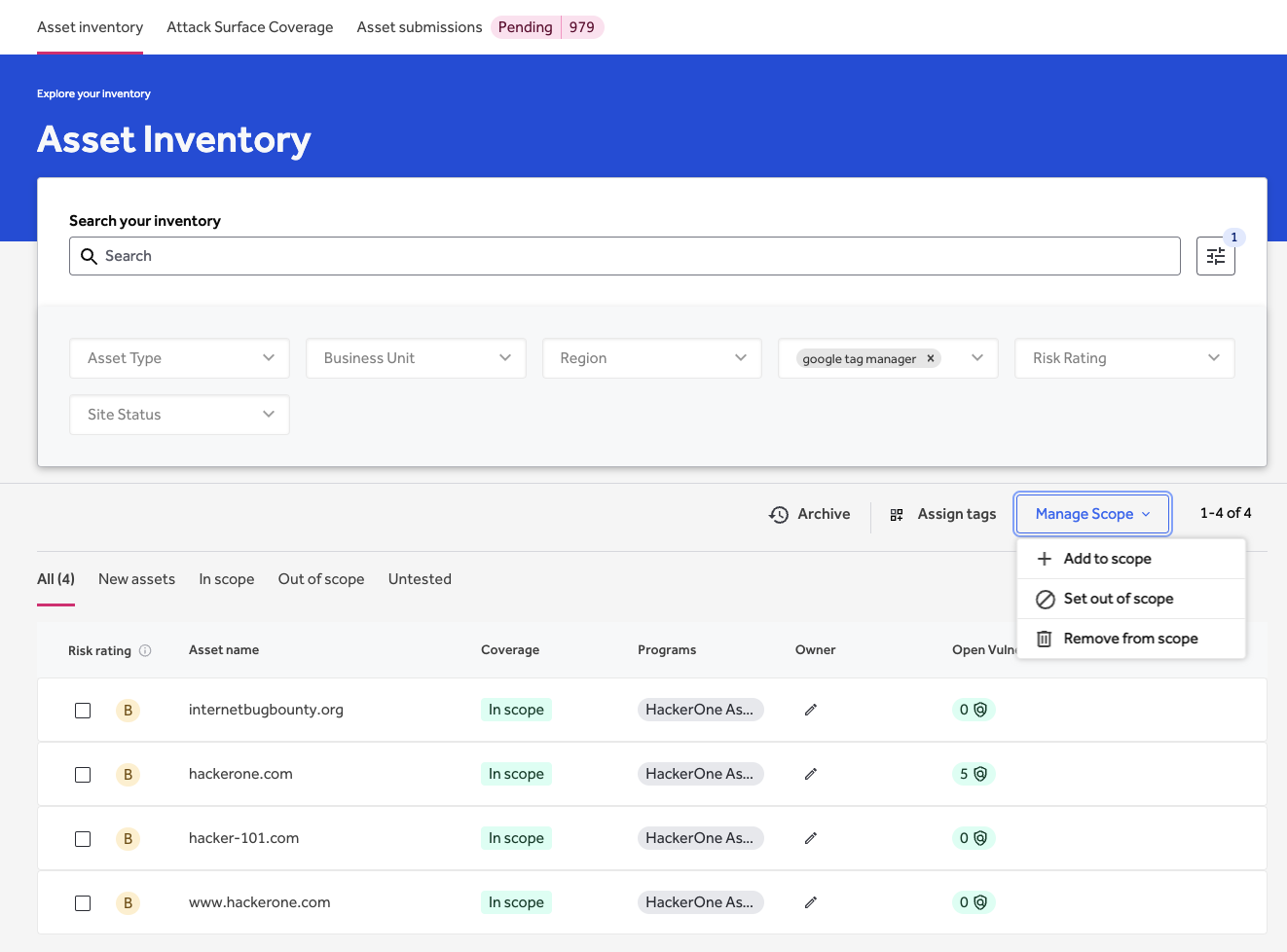
Task: Open the Risk Rating filter dropdown
Action: click(x=1124, y=358)
